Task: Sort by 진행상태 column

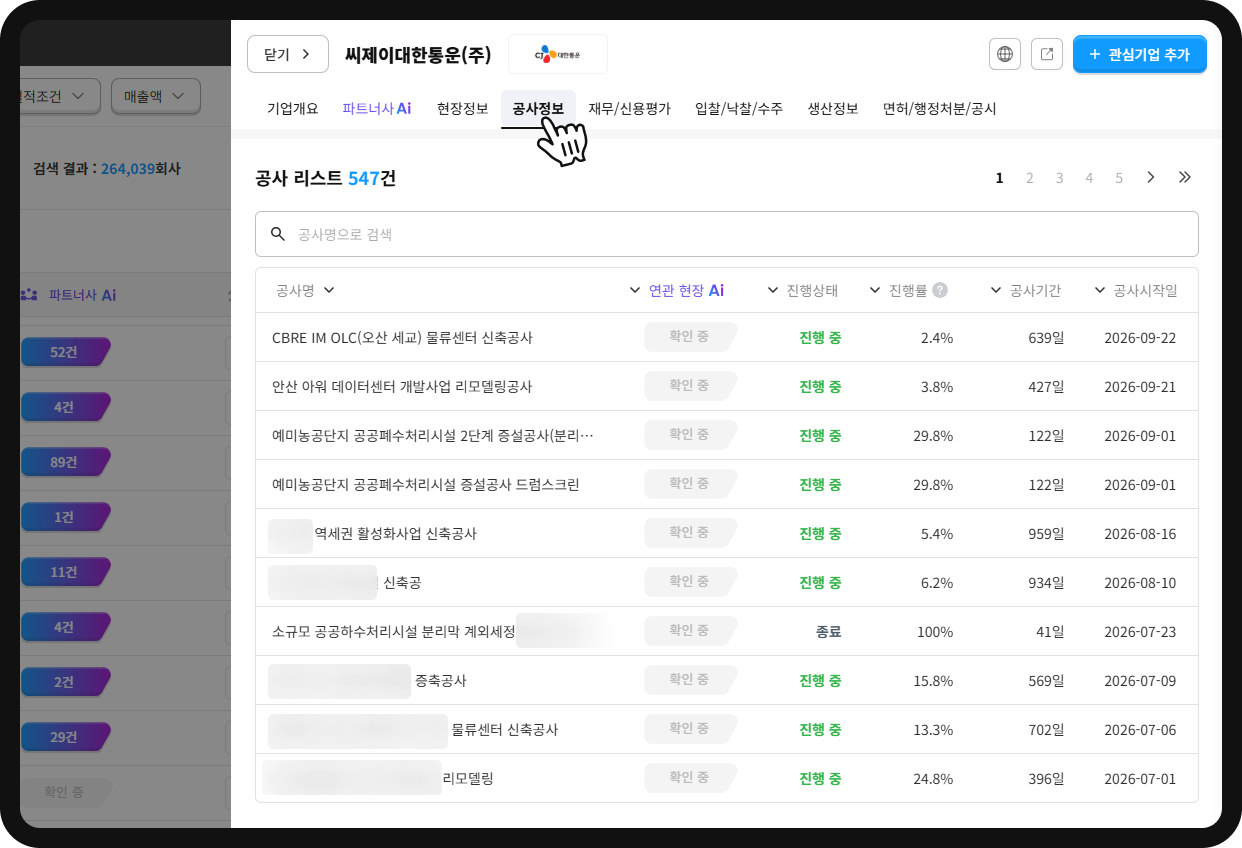Action: point(802,290)
